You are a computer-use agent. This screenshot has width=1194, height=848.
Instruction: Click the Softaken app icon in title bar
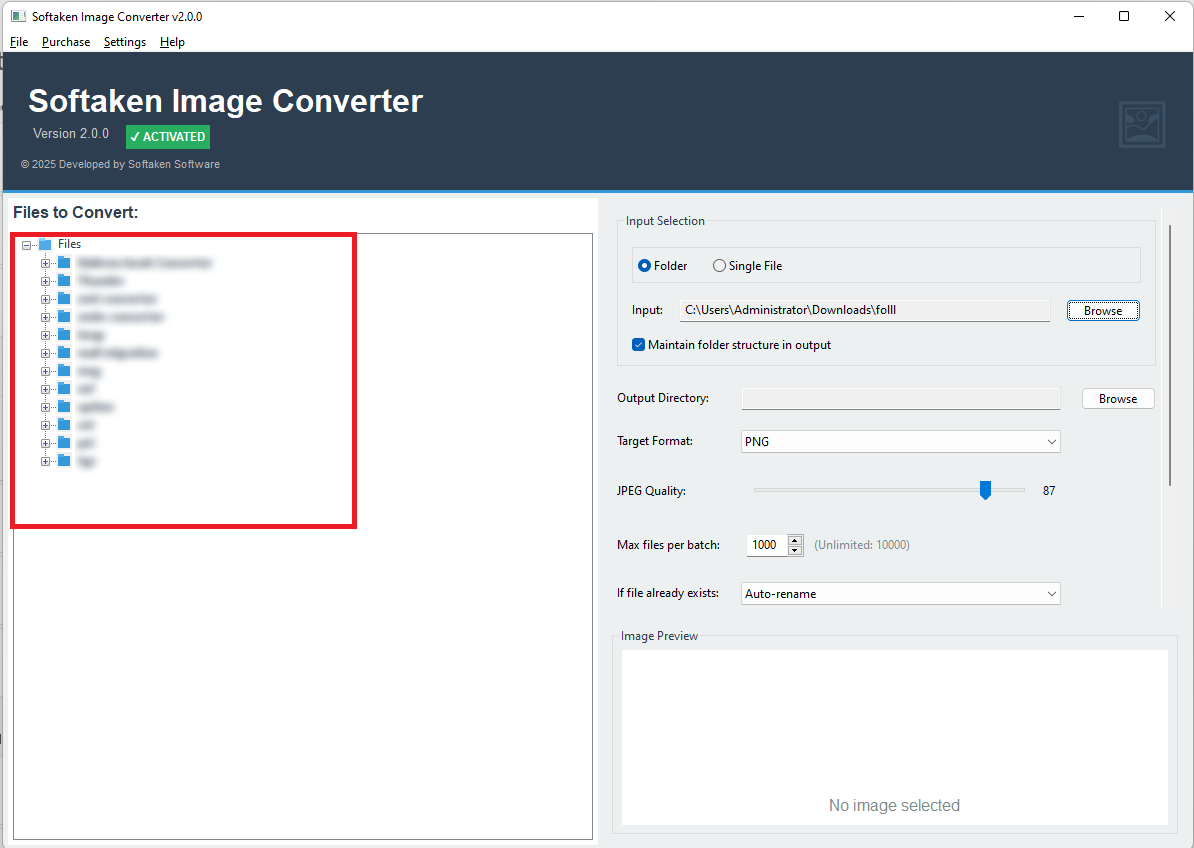[18, 16]
